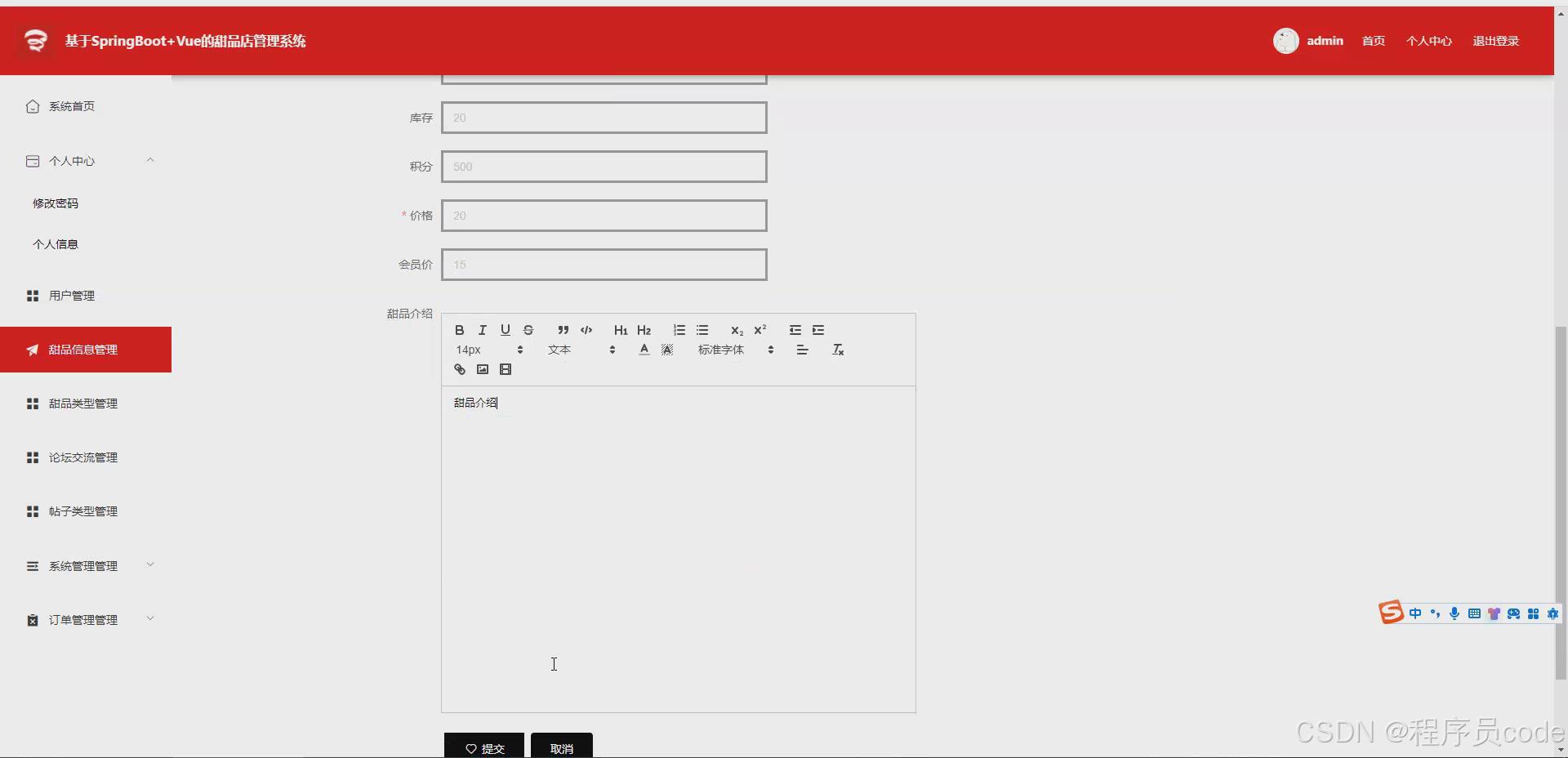
Task: Open 用户管理 in the sidebar
Action: point(86,296)
